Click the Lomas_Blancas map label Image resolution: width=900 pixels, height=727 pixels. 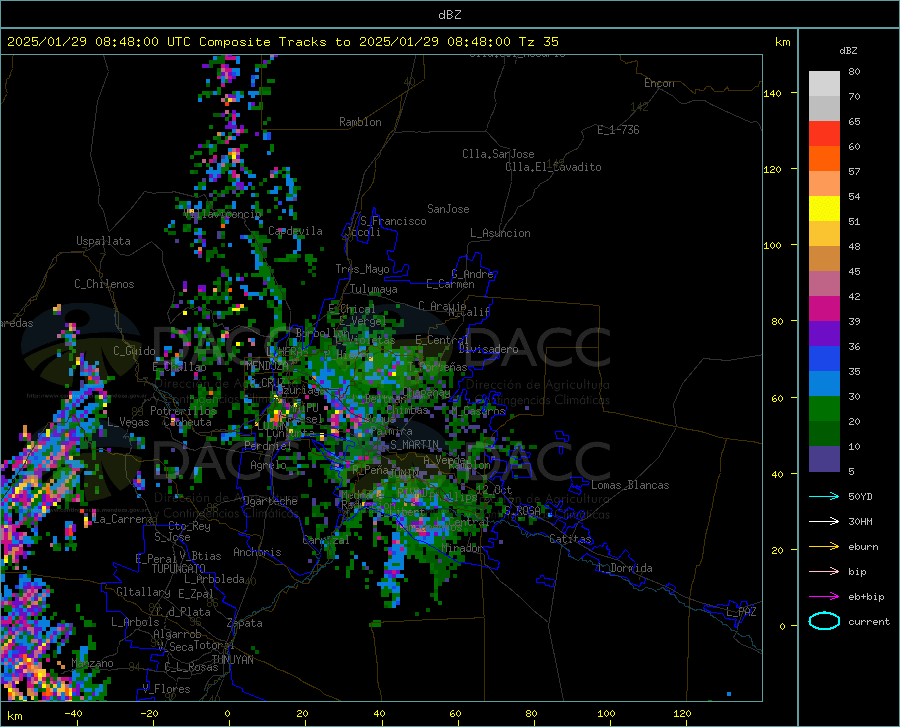tap(630, 485)
